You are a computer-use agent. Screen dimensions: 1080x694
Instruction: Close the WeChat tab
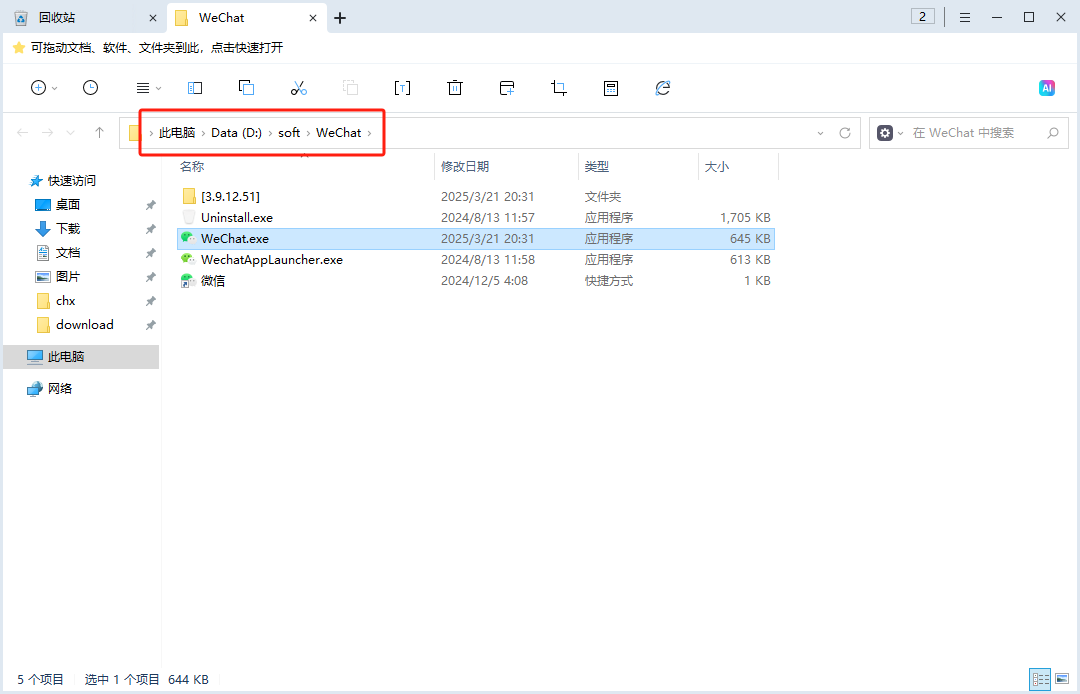tap(313, 18)
